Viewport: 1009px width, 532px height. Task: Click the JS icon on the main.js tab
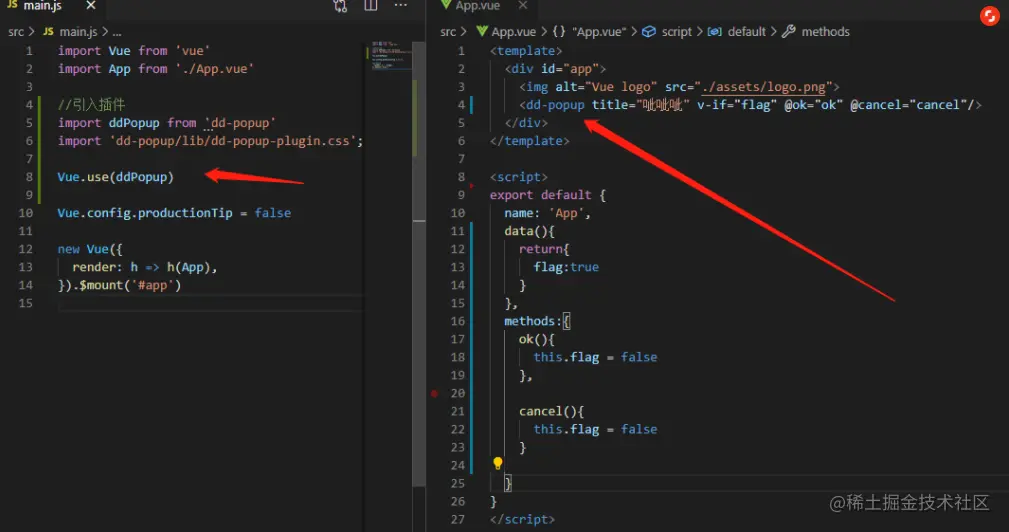[12, 5]
